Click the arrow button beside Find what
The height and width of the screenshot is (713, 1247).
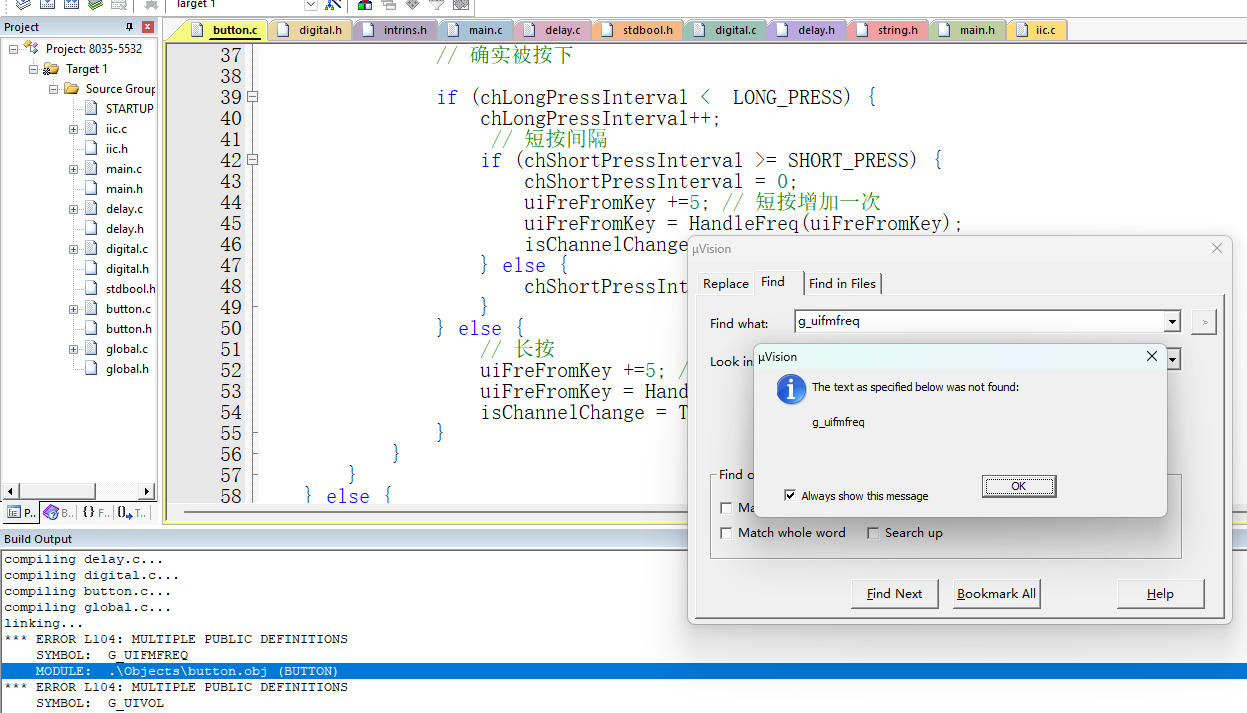click(x=1203, y=322)
